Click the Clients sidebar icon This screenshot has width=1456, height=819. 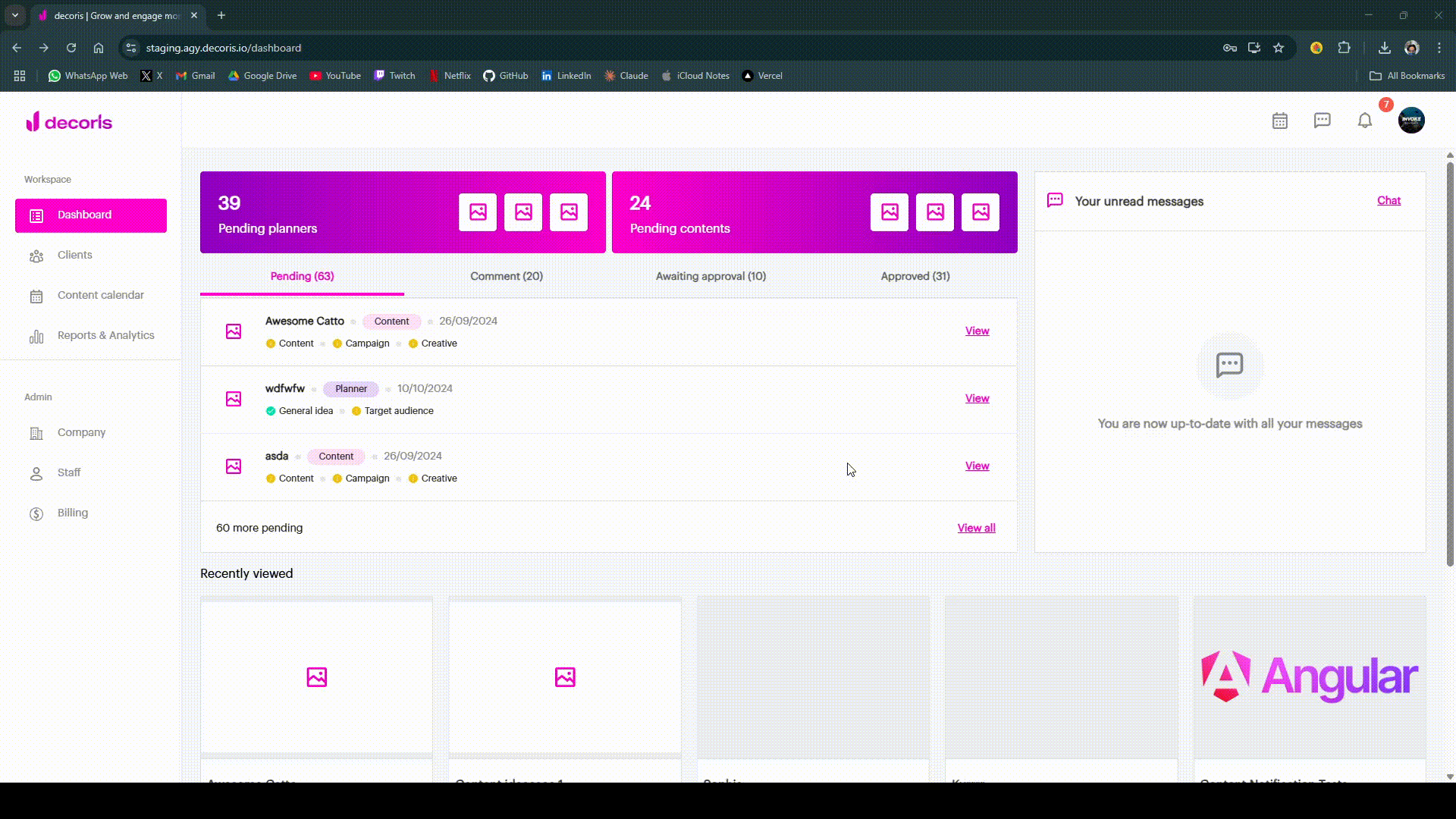tap(36, 256)
